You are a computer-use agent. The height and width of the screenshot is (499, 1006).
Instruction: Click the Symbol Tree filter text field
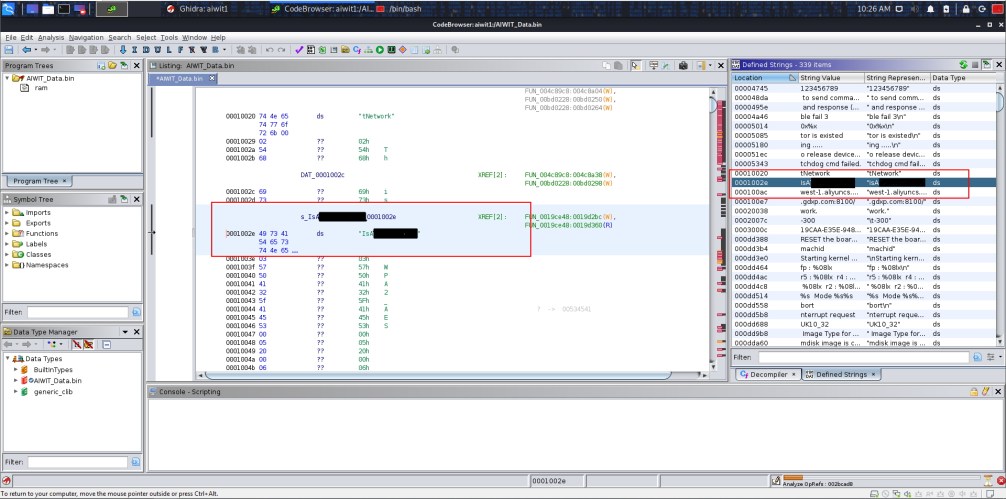tap(76, 312)
